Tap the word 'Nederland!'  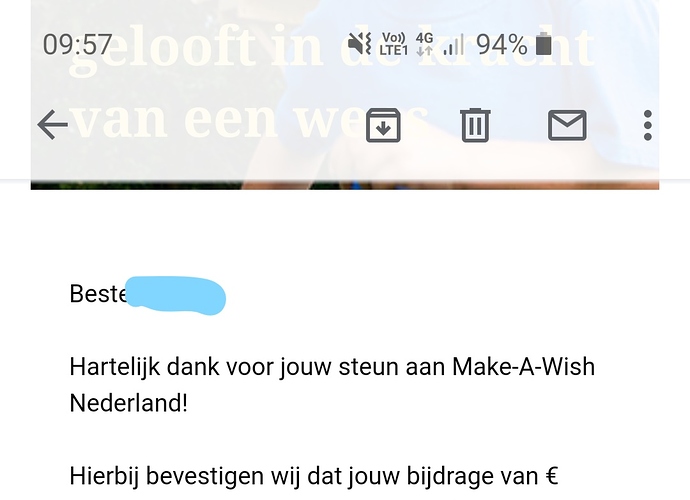[129, 403]
